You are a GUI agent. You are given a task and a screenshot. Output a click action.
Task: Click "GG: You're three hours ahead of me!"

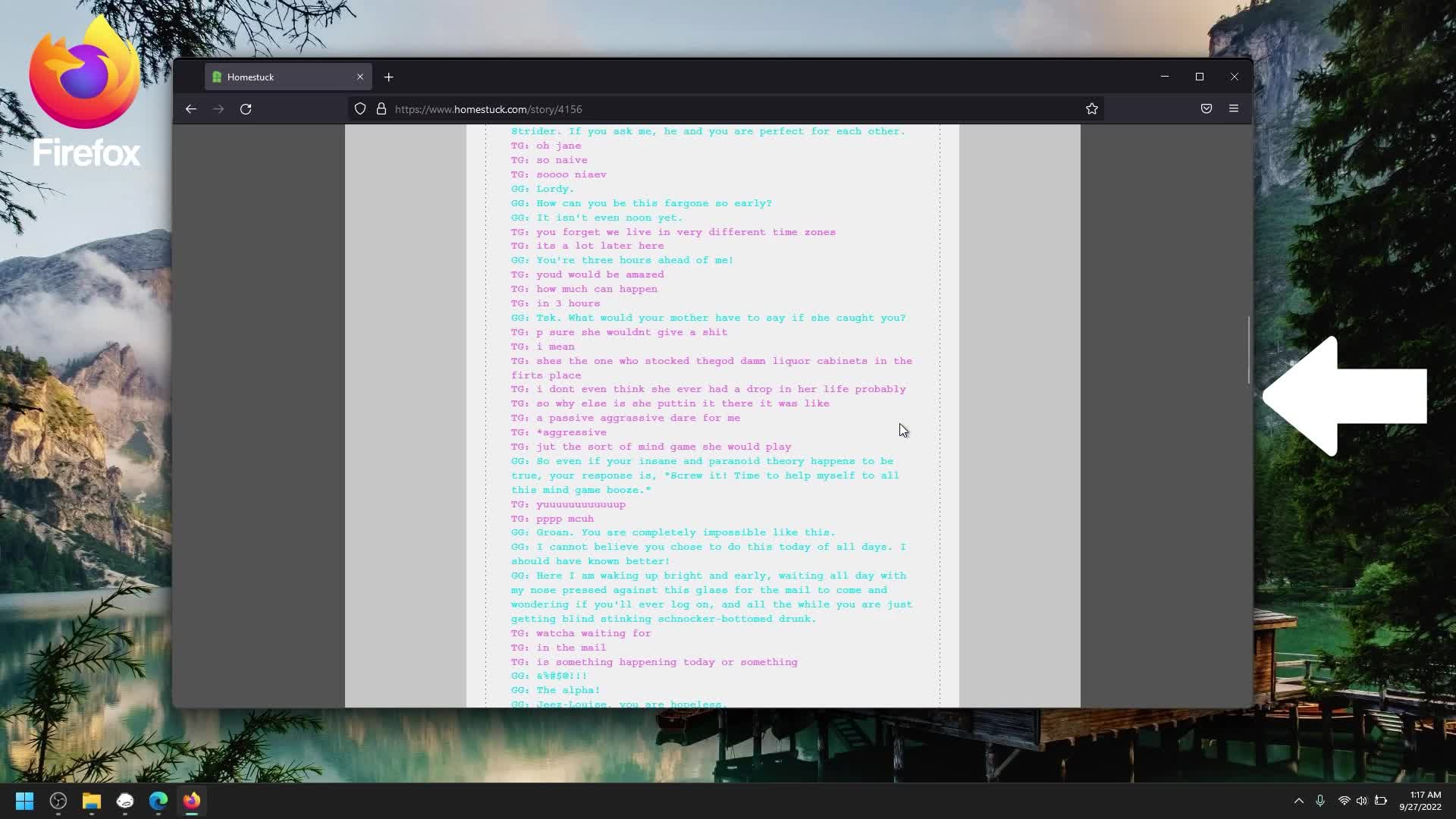622,260
